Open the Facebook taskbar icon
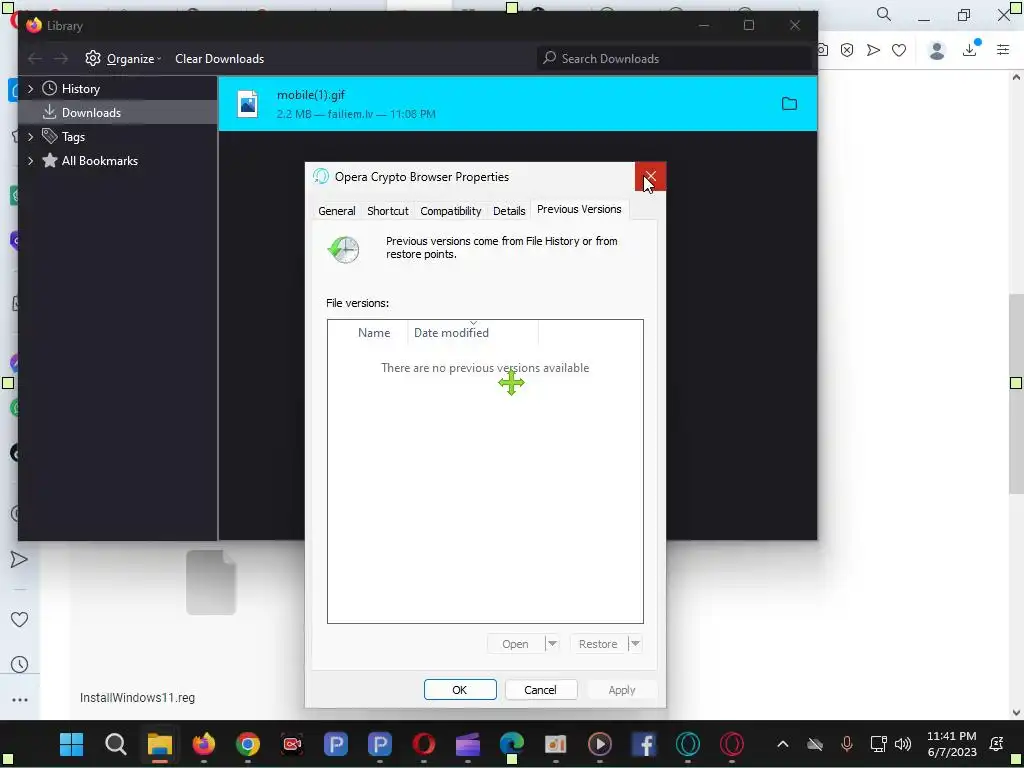Image resolution: width=1024 pixels, height=768 pixels. pos(644,744)
